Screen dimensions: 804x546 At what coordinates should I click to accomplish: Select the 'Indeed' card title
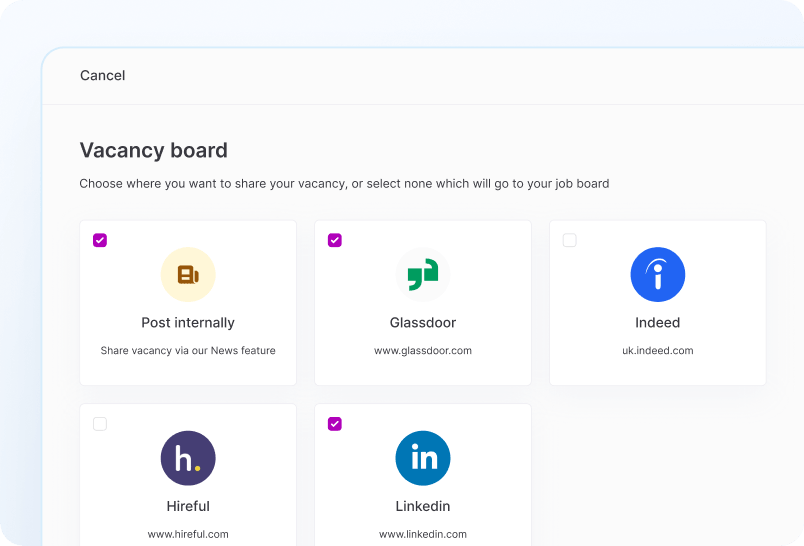click(x=658, y=322)
